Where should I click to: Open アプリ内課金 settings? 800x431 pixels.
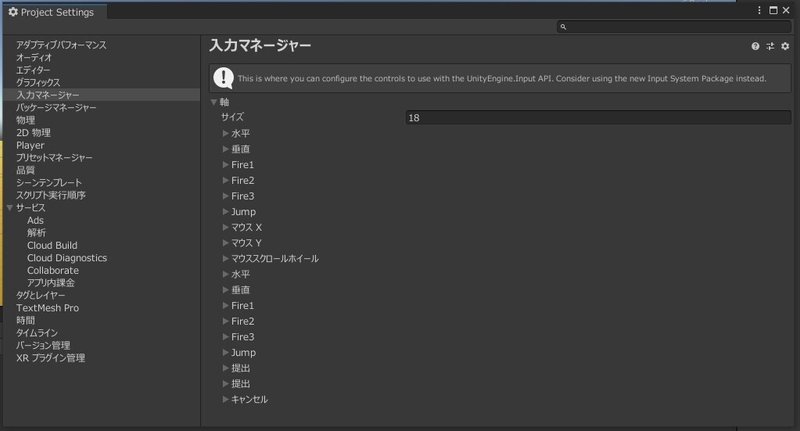point(51,283)
